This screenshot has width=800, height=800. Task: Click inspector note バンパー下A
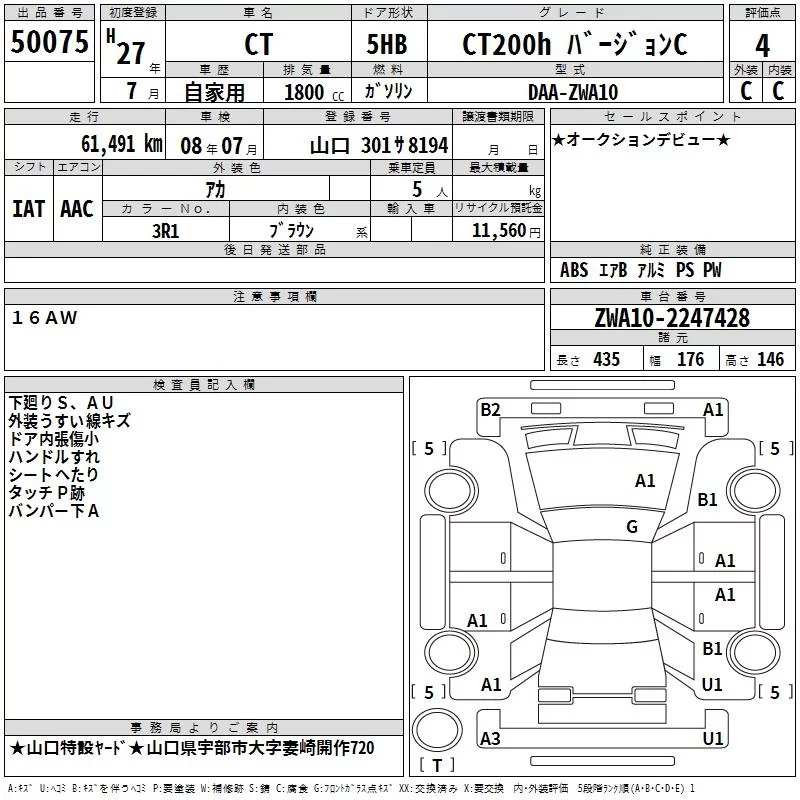click(x=54, y=510)
